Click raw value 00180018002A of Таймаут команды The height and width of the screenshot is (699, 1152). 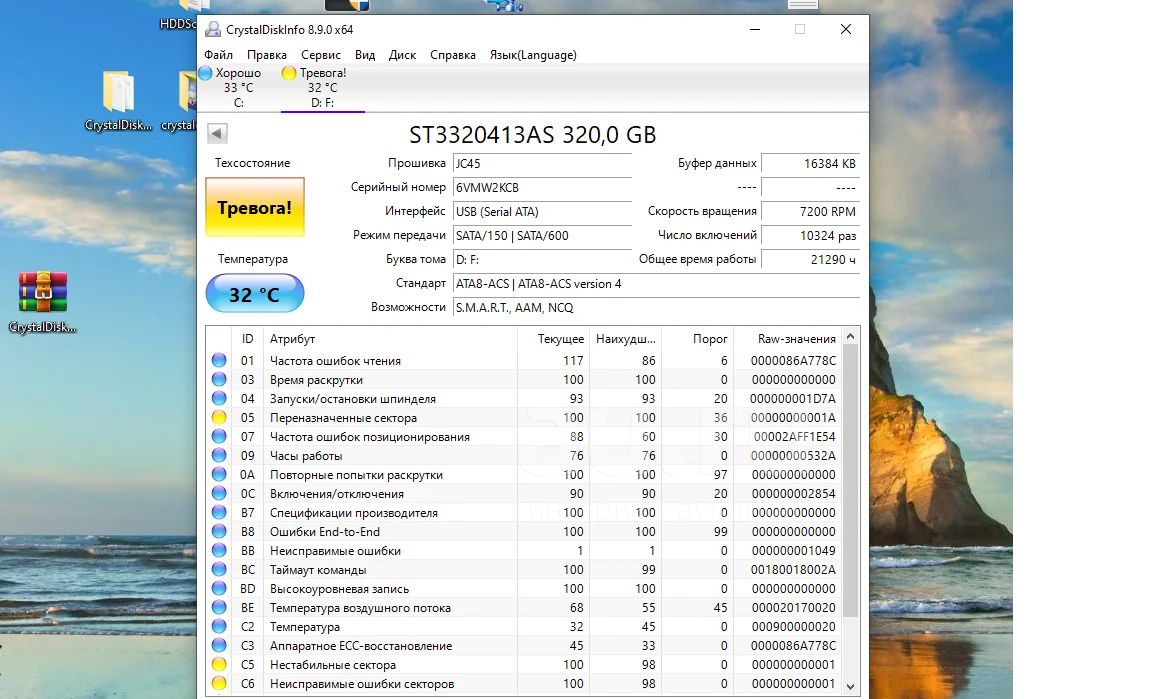[793, 570]
